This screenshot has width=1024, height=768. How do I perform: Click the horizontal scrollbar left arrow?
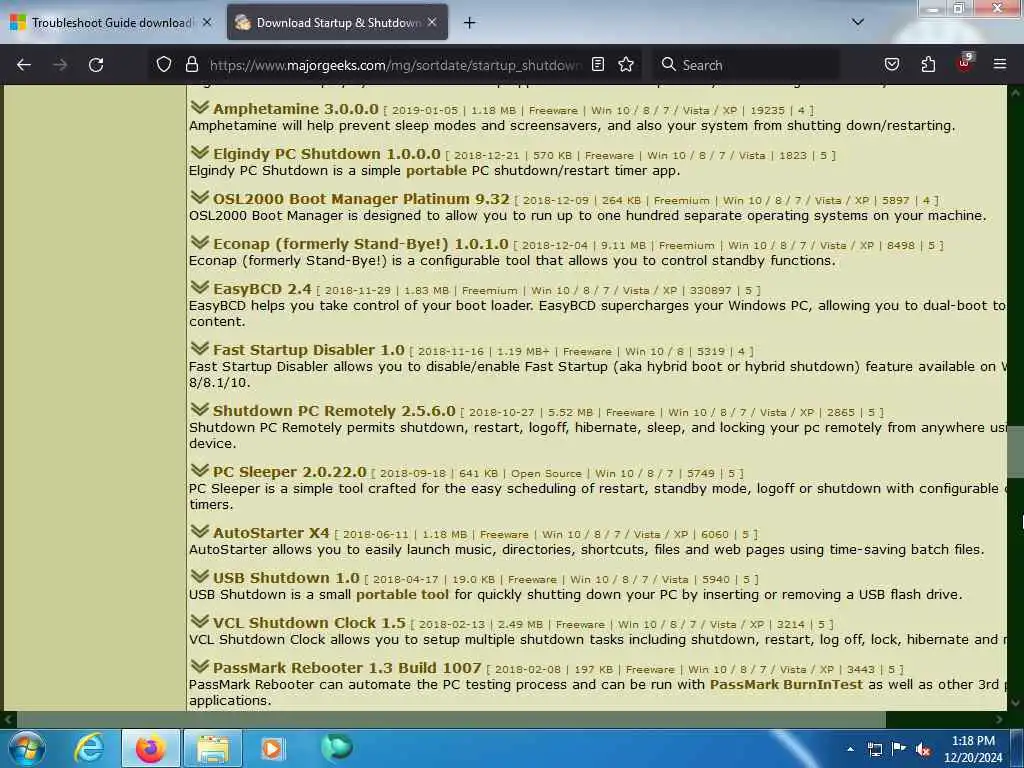pyautogui.click(x=8, y=720)
